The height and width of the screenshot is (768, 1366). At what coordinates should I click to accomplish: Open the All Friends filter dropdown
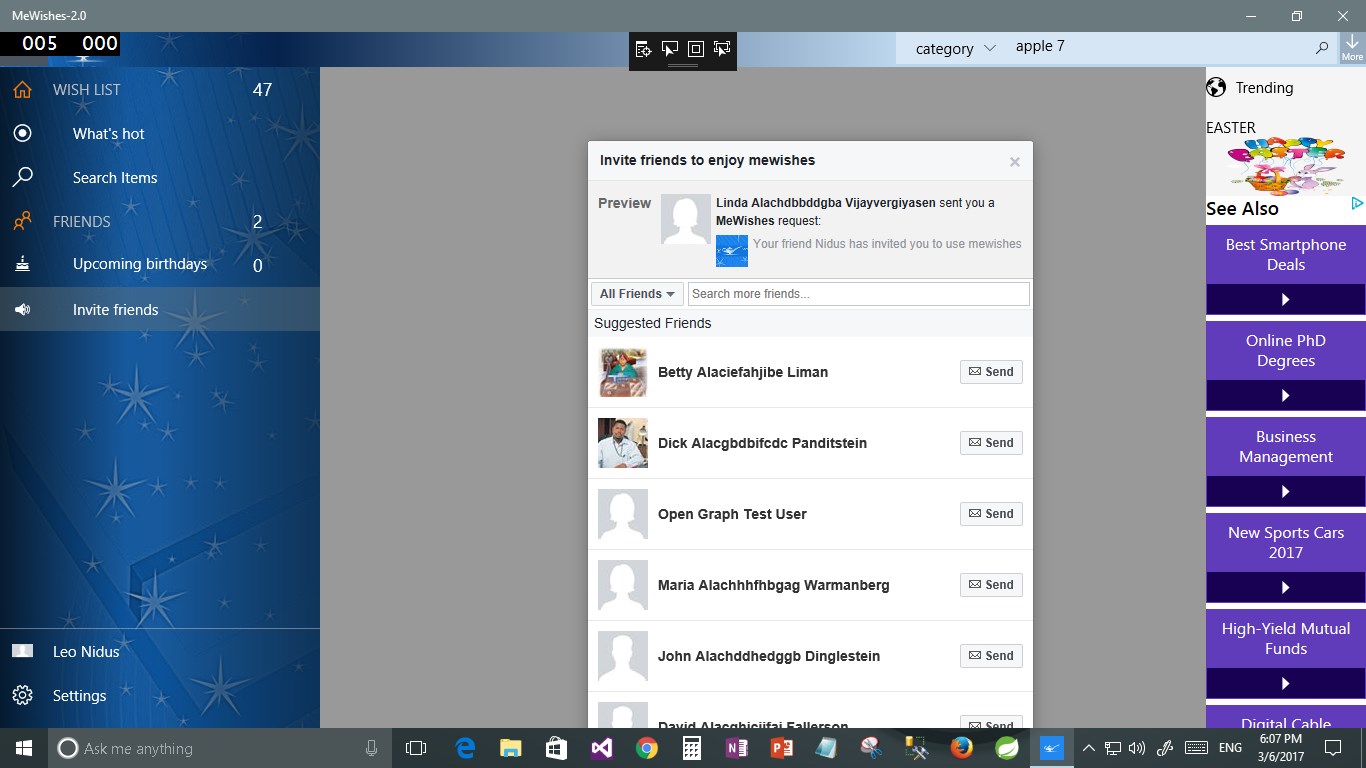click(x=637, y=294)
